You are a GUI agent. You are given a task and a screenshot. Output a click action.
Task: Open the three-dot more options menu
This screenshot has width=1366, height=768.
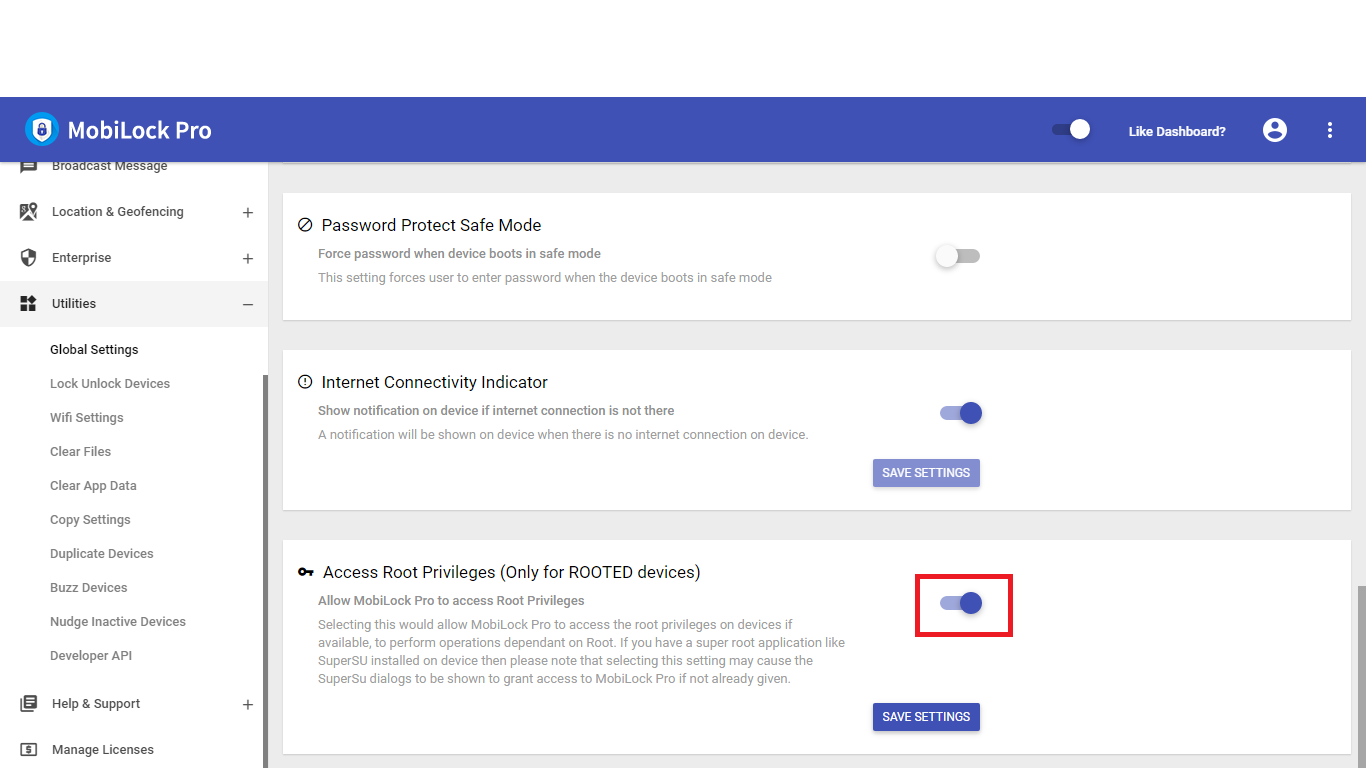click(x=1330, y=130)
